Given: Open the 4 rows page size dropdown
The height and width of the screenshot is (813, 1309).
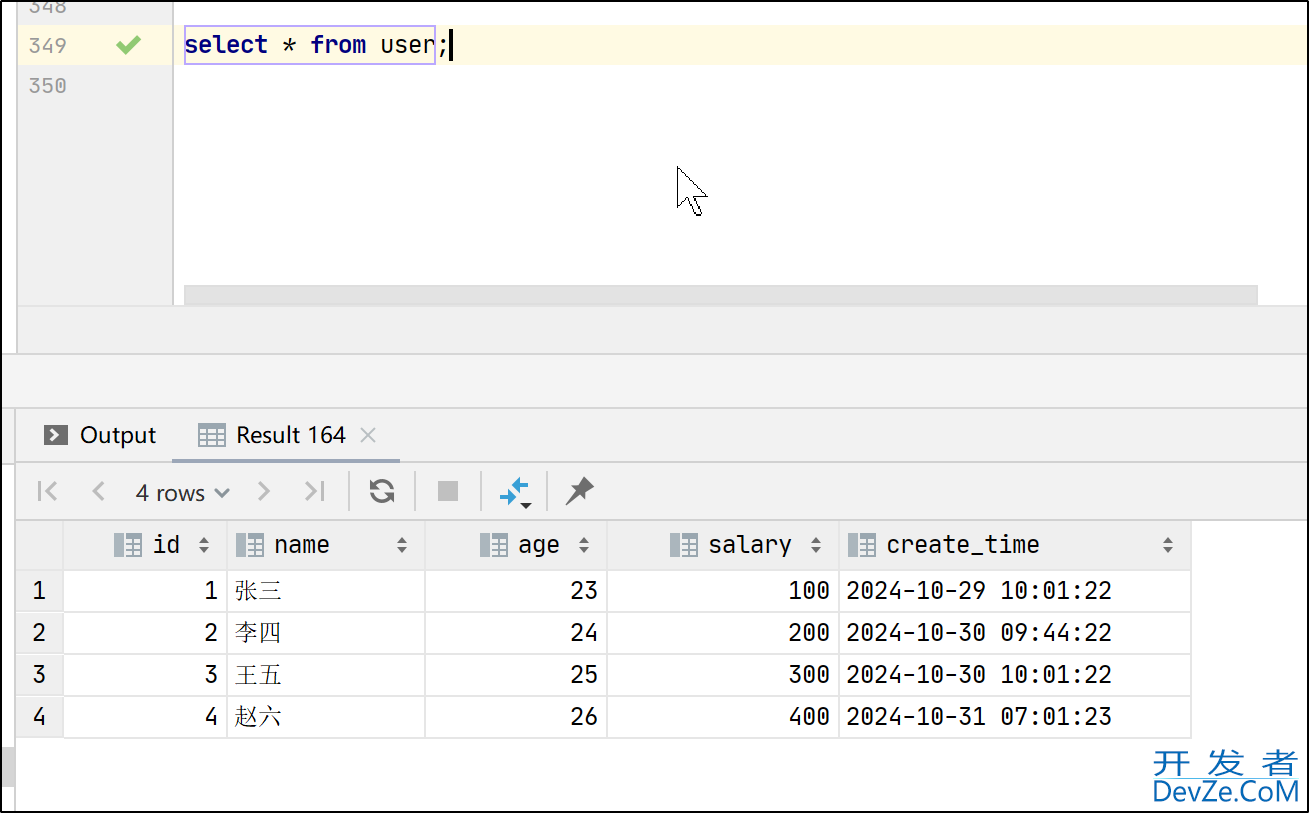Looking at the screenshot, I should (183, 493).
